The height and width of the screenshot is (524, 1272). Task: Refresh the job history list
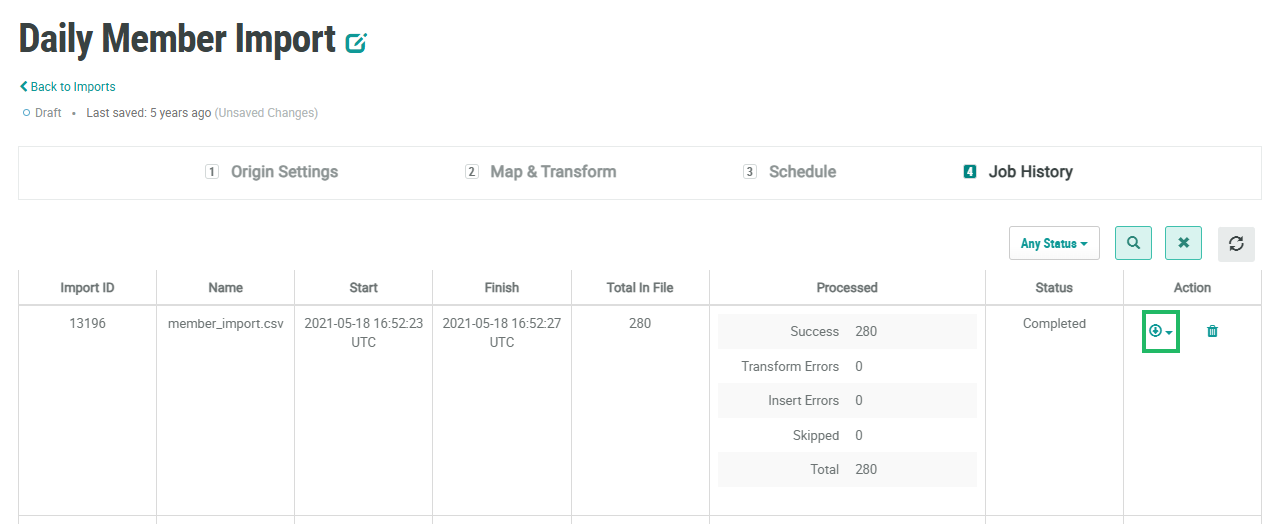(x=1236, y=244)
